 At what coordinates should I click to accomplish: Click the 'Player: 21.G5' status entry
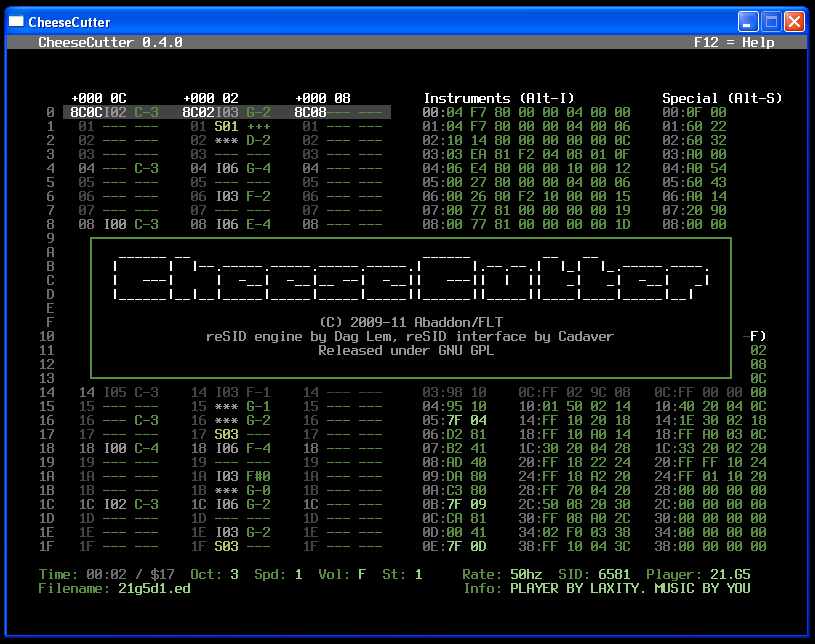(699, 574)
